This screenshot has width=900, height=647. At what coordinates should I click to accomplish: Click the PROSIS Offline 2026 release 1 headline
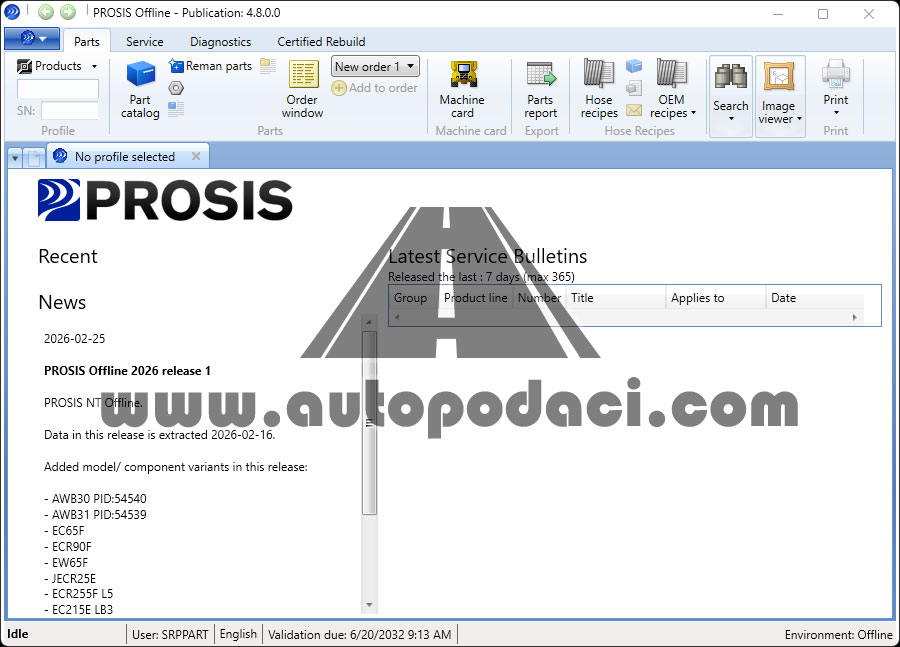tap(127, 371)
